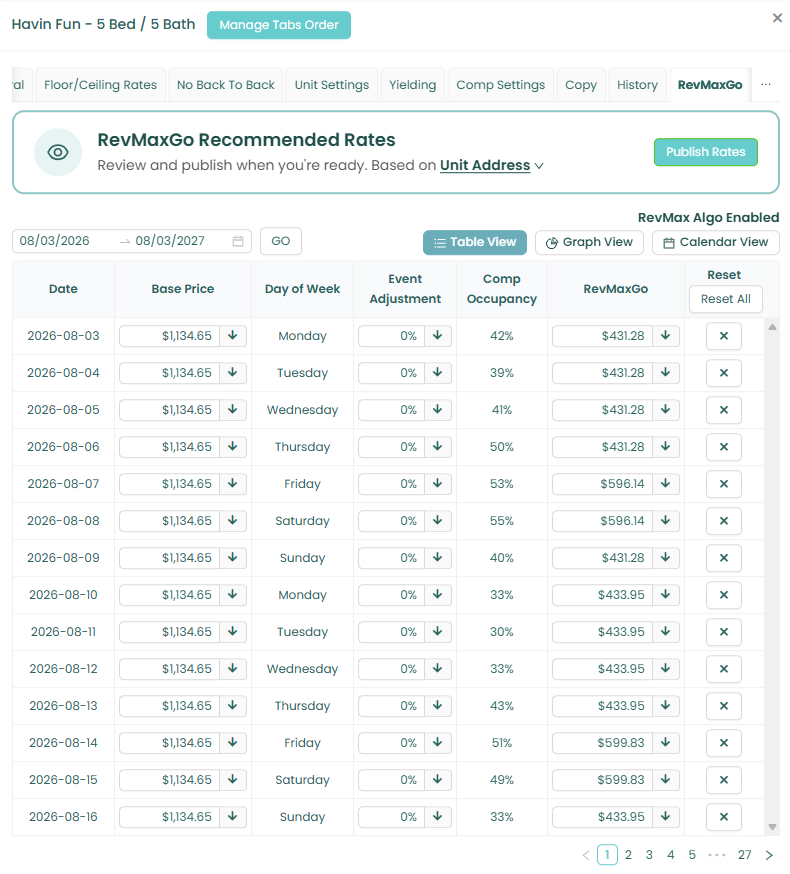Switch to Calendar View

pos(716,242)
